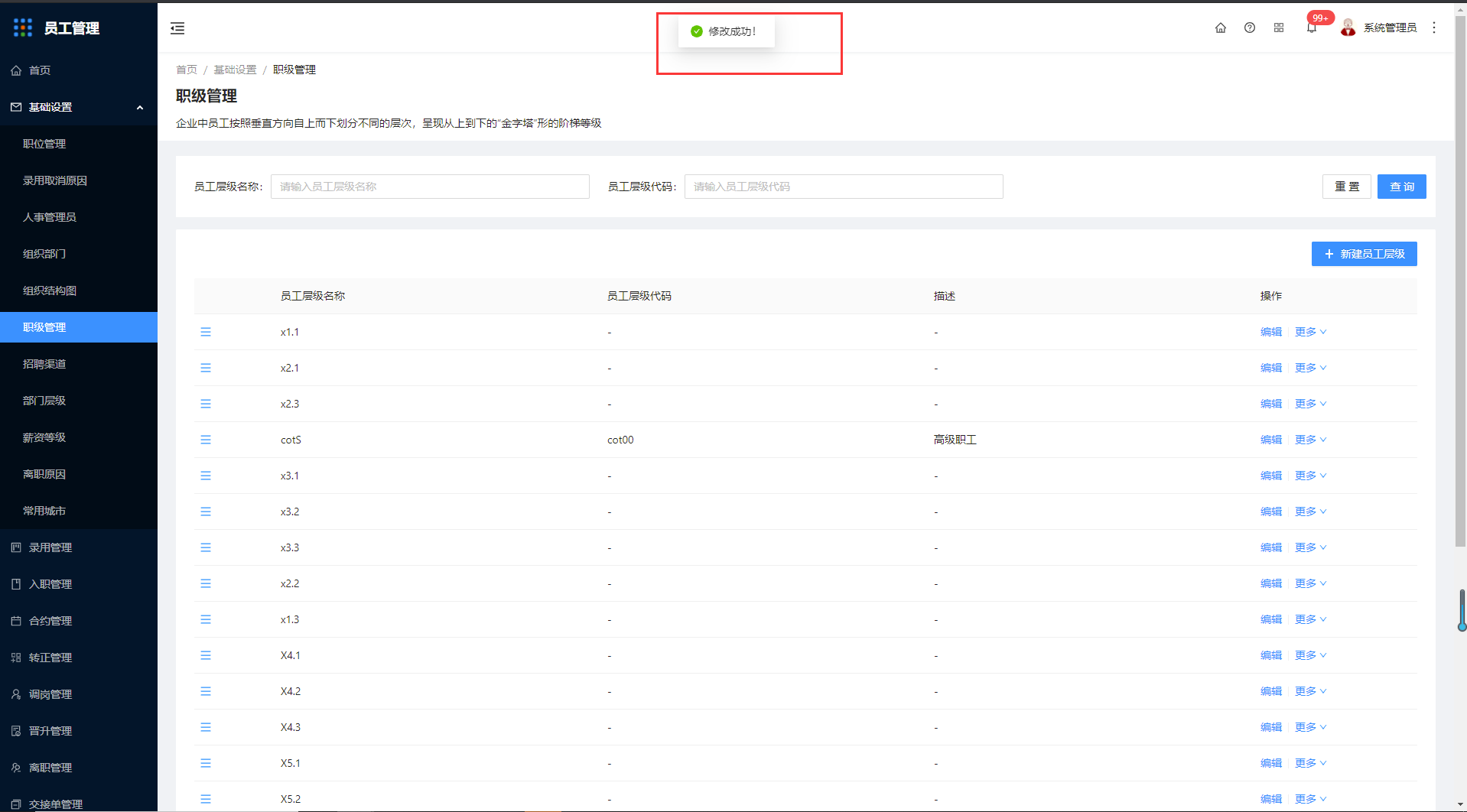Click drag handle icon for row x2.1

click(206, 368)
